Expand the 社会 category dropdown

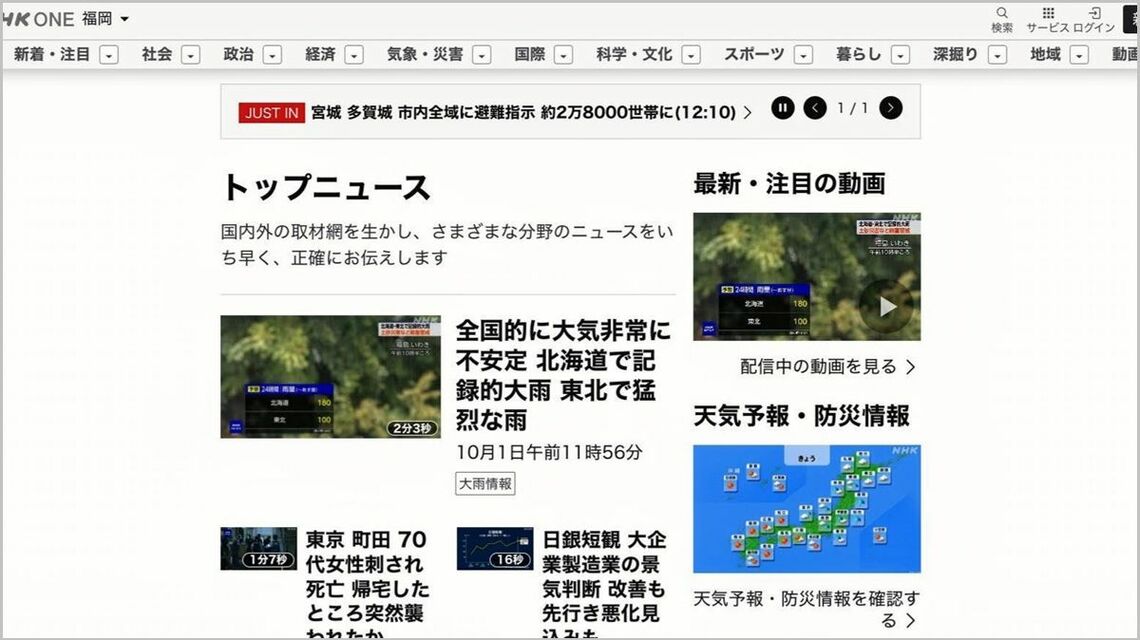(x=190, y=55)
